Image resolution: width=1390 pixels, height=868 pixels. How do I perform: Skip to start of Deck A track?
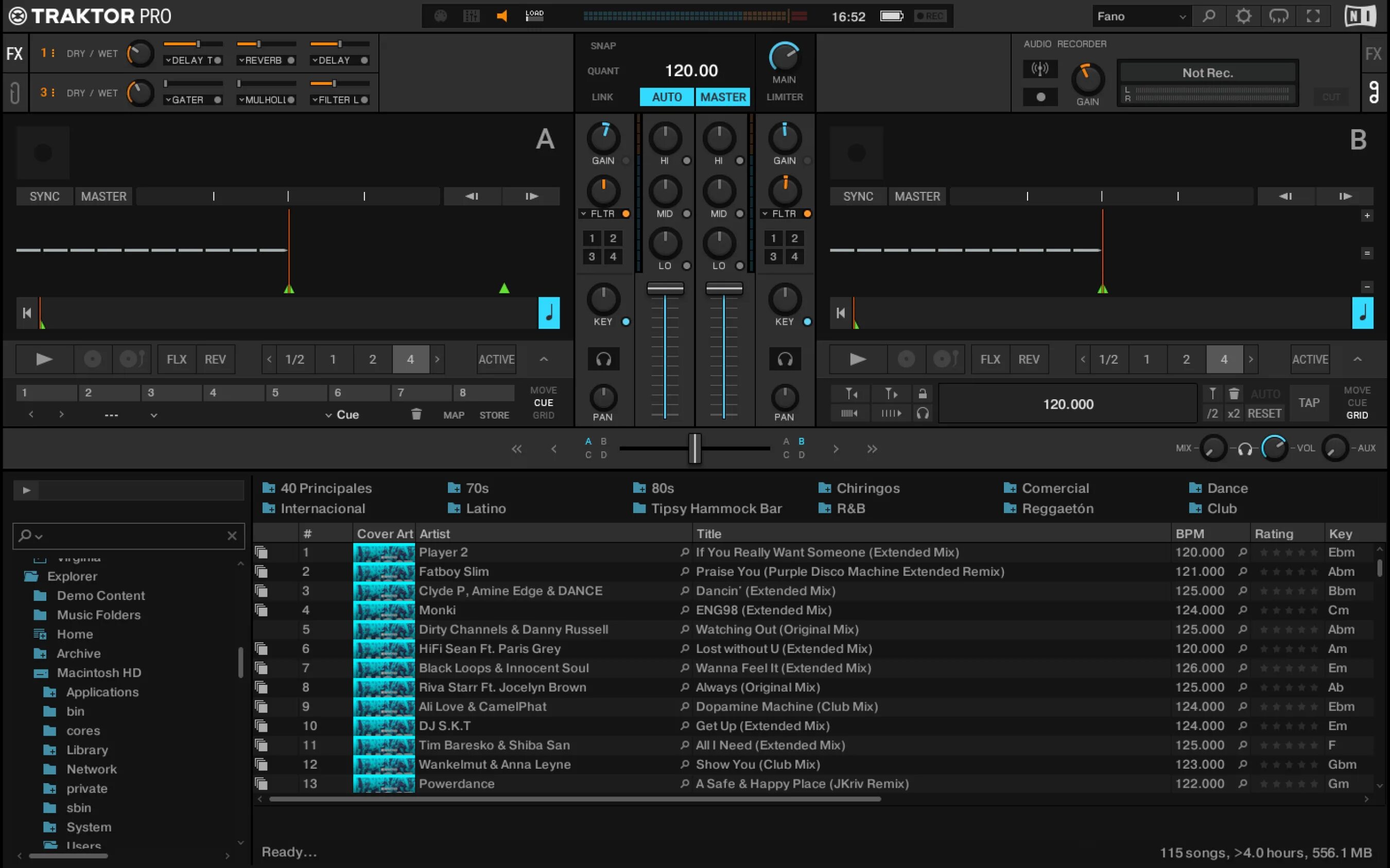[x=27, y=313]
